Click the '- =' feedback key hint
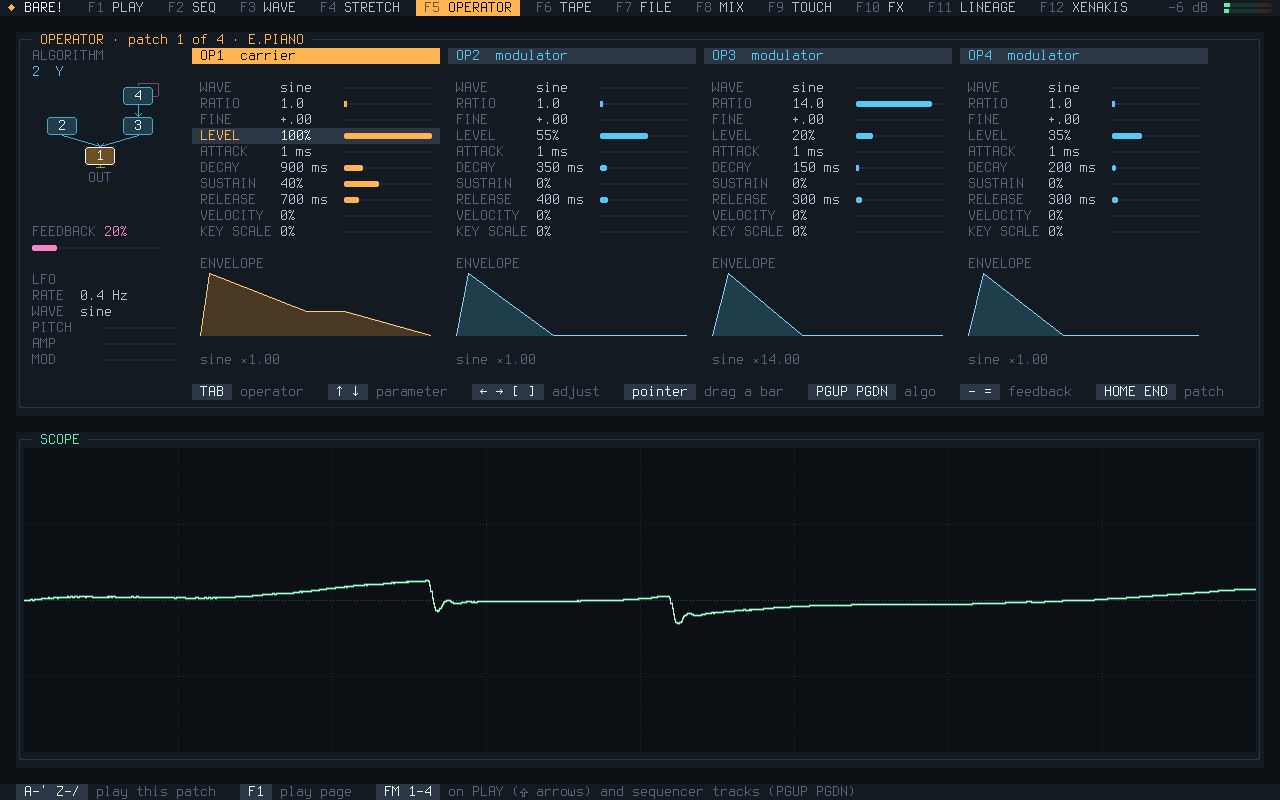 [x=1016, y=392]
